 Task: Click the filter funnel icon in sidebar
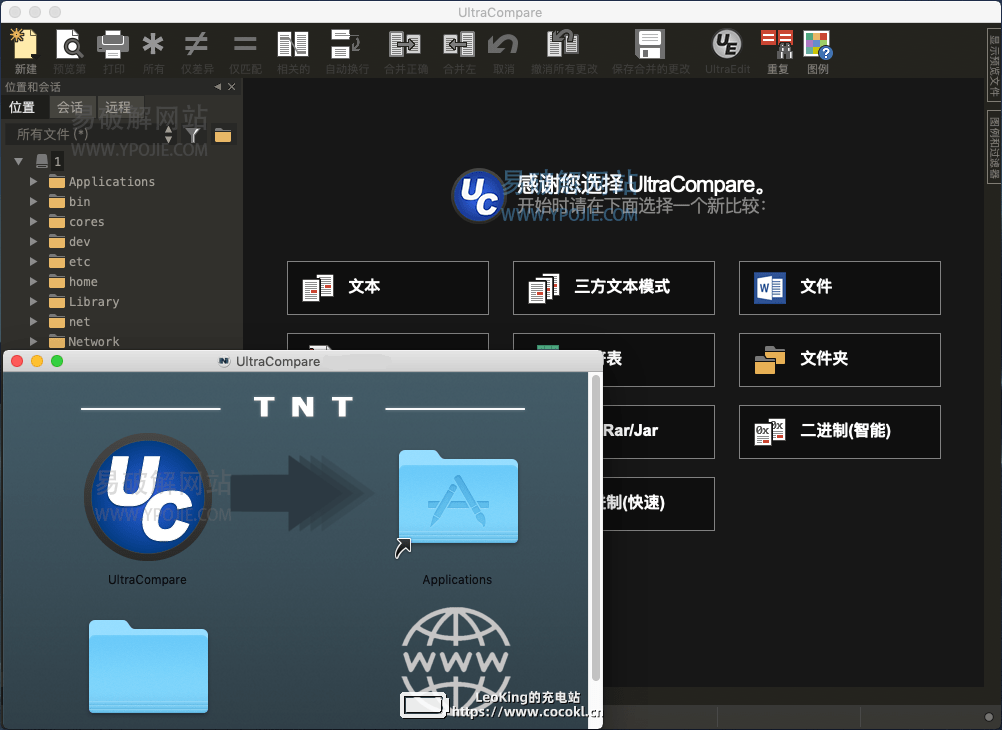coord(193,134)
